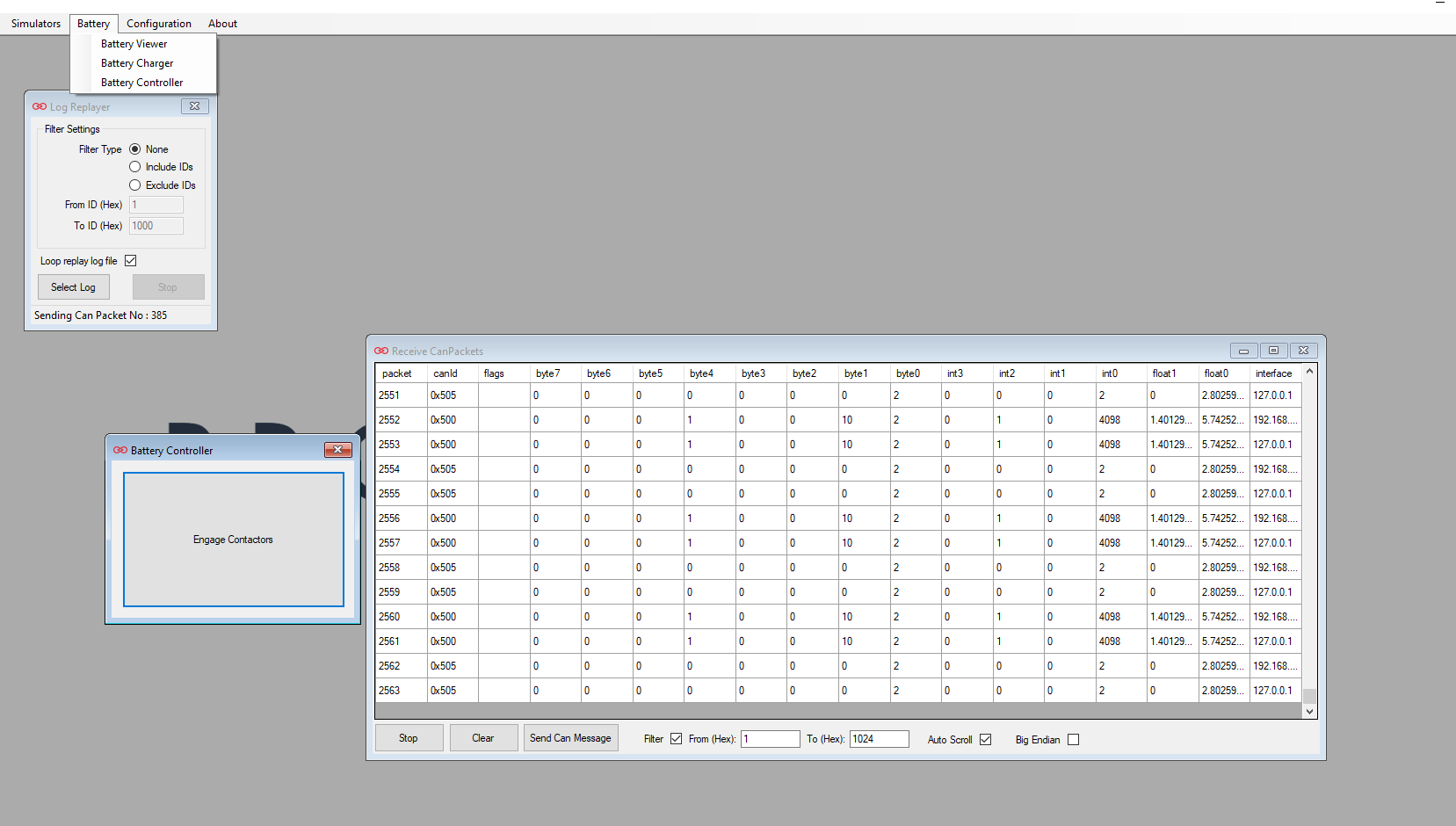Minimize the Receive CanPackets window
This screenshot has width=1456, height=826.
tap(1243, 351)
